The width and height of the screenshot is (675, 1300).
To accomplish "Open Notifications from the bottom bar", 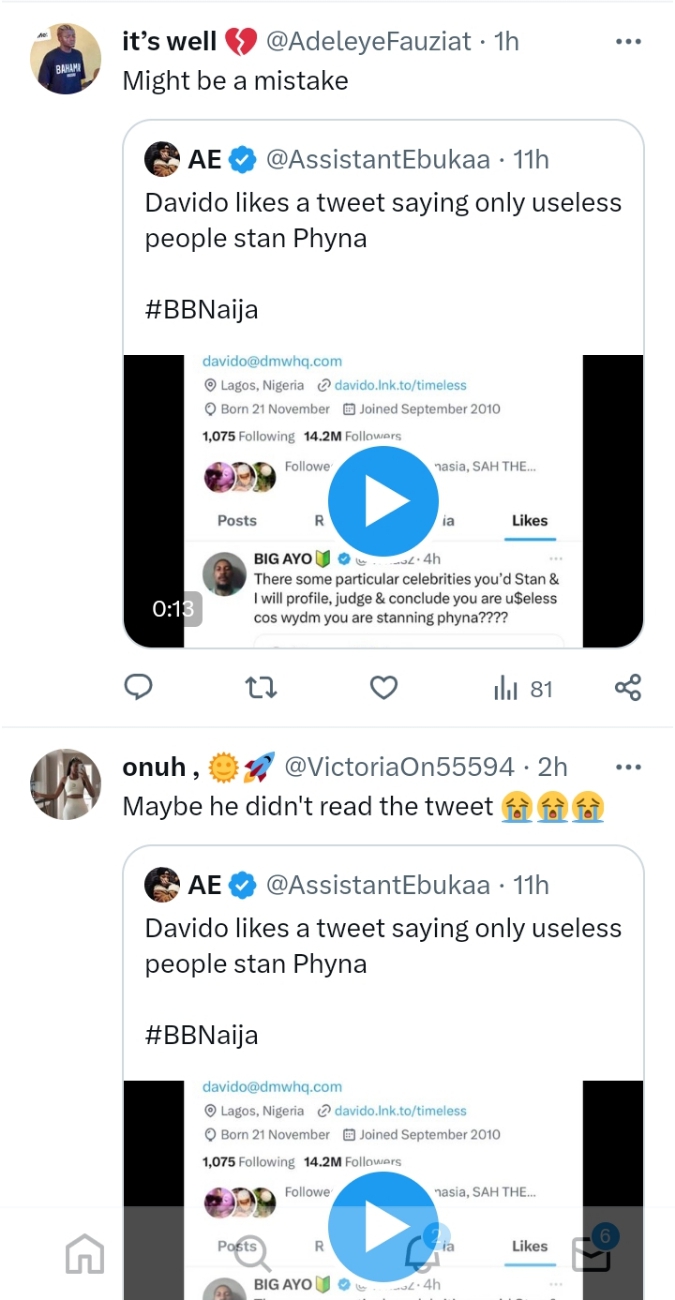I will click(422, 1254).
